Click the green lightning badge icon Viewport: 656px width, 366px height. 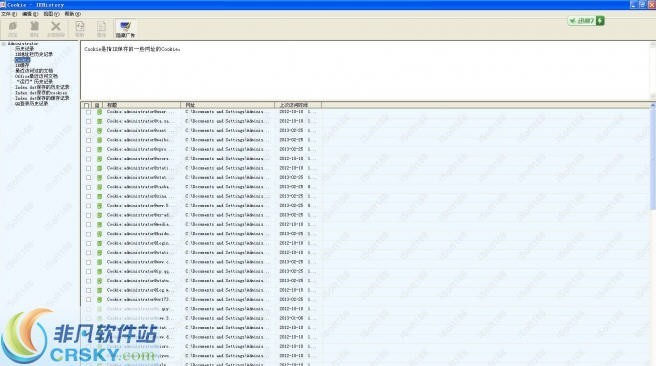coord(600,20)
